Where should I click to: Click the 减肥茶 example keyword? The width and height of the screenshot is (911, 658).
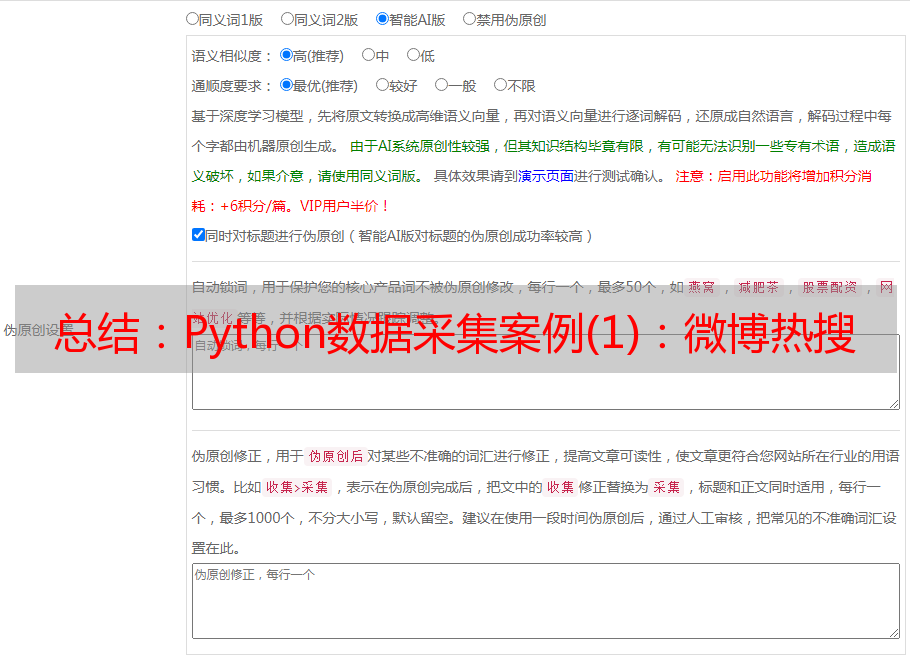pos(758,287)
